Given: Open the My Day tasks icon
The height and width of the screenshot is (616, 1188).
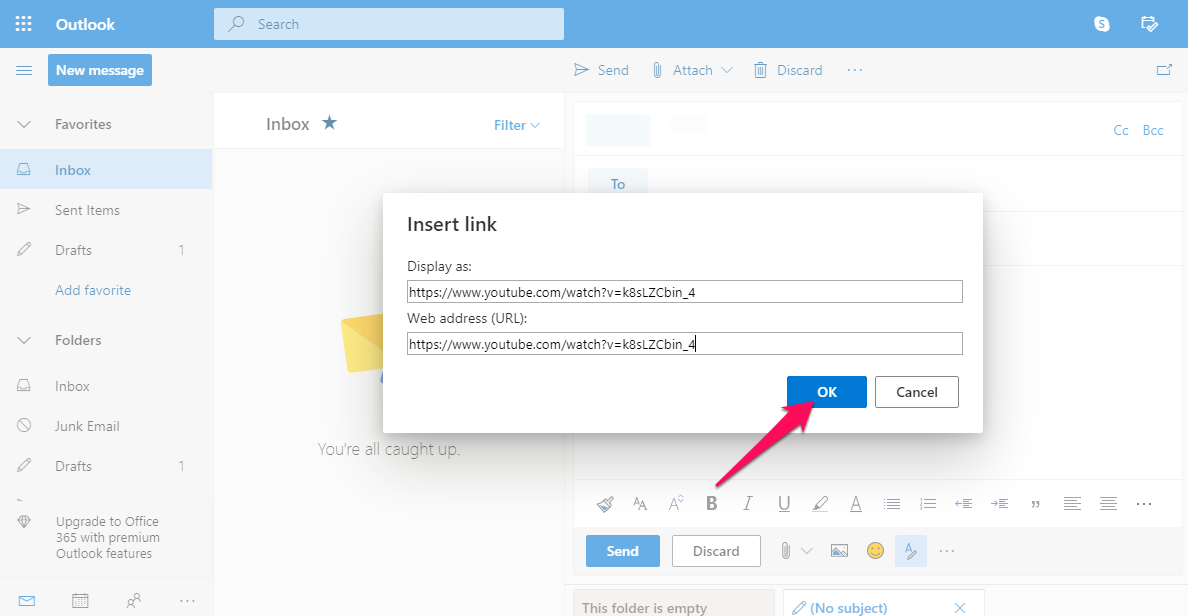Looking at the screenshot, I should click(1149, 24).
